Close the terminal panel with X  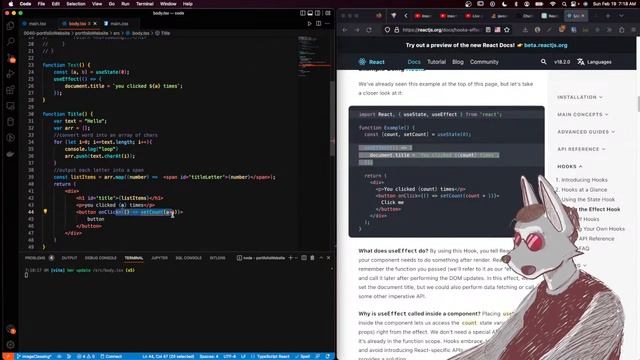(x=329, y=258)
